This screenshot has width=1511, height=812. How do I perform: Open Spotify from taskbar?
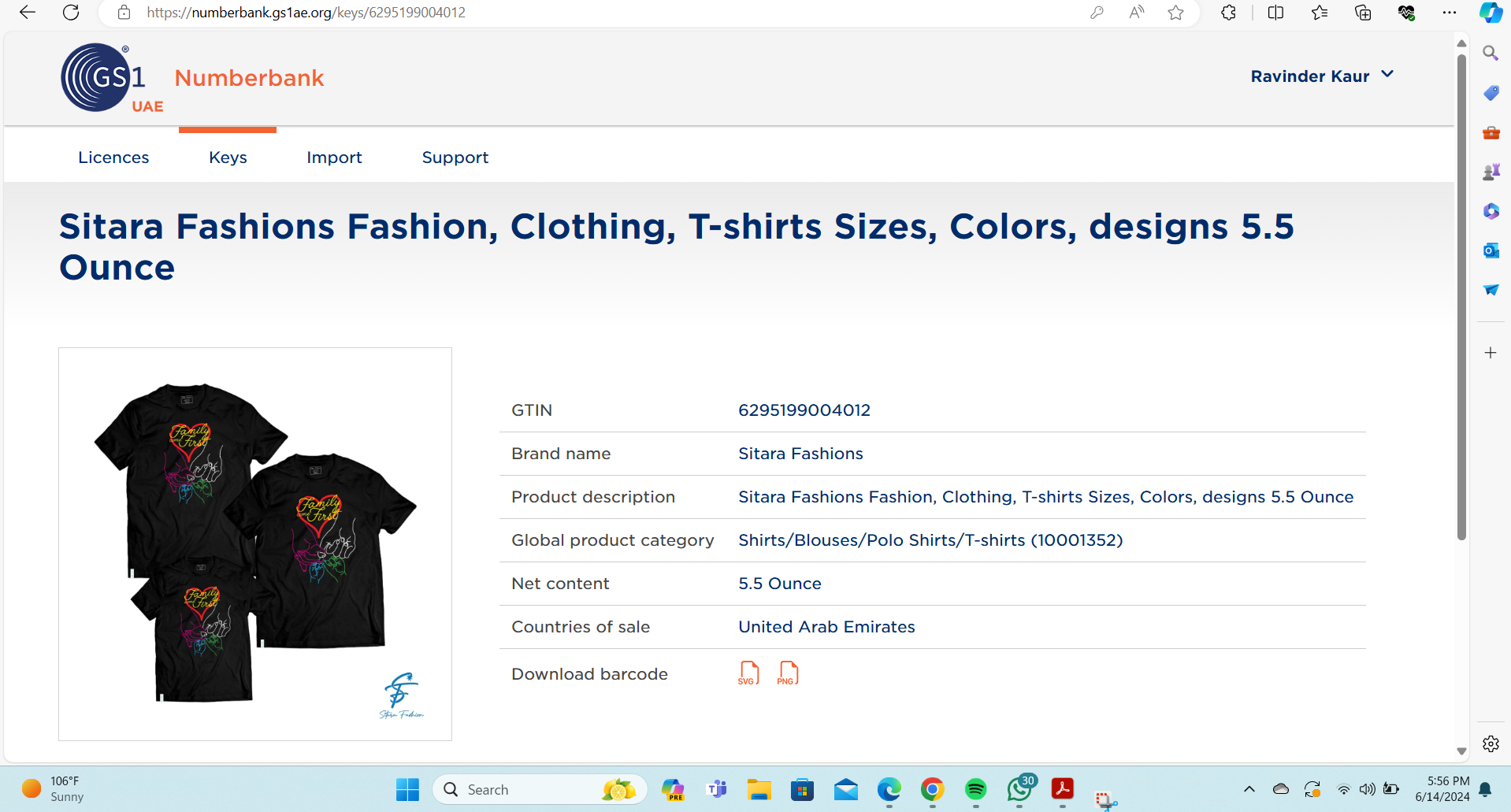pyautogui.click(x=975, y=789)
